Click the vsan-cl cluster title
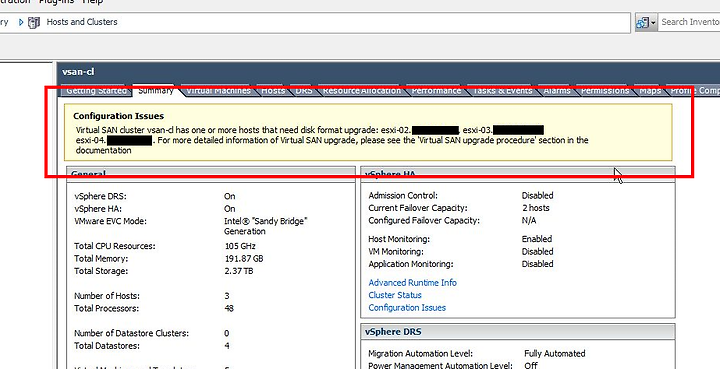This screenshot has height=369, width=720. coord(79,72)
